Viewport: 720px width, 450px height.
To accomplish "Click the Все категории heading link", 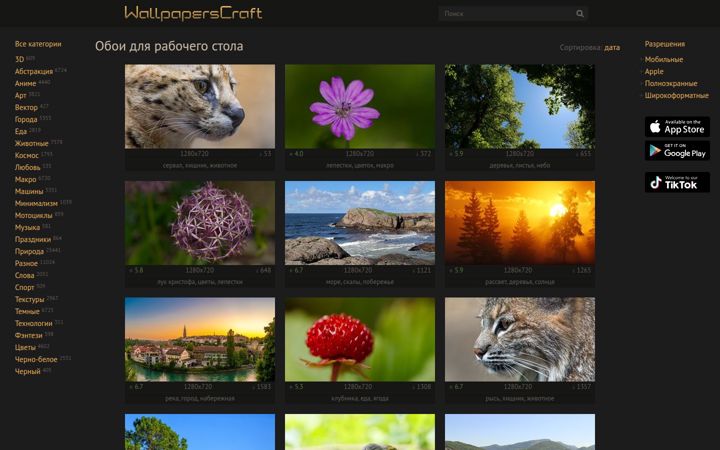I will pyautogui.click(x=38, y=44).
